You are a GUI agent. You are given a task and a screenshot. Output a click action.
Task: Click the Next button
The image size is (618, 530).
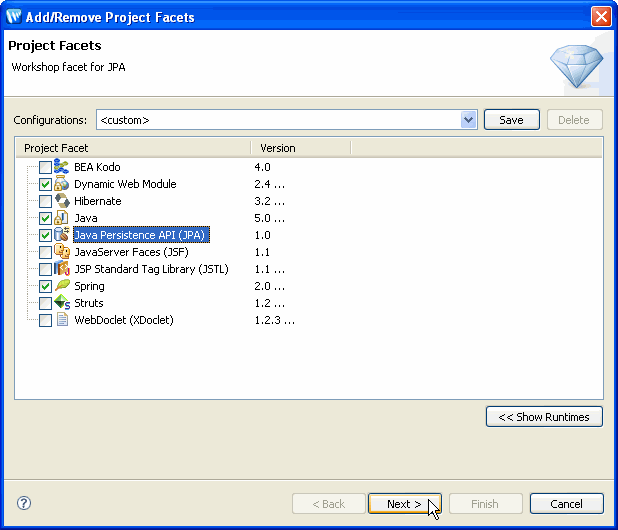(x=404, y=504)
